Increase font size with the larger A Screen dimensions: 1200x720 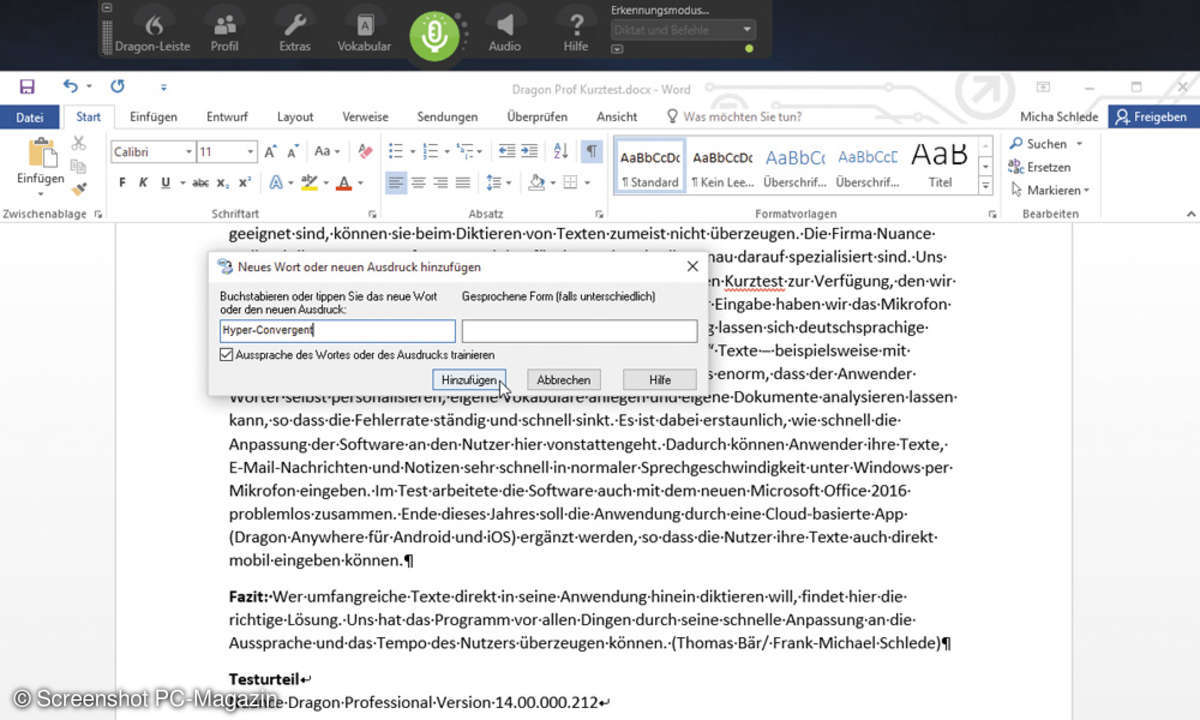pyautogui.click(x=270, y=152)
